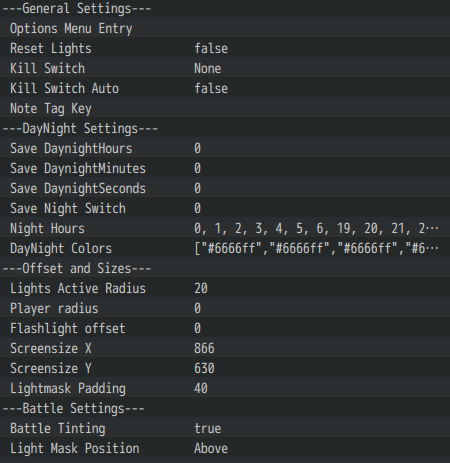450x463 pixels.
Task: Open the Night Hours value list
Action: click(x=316, y=229)
